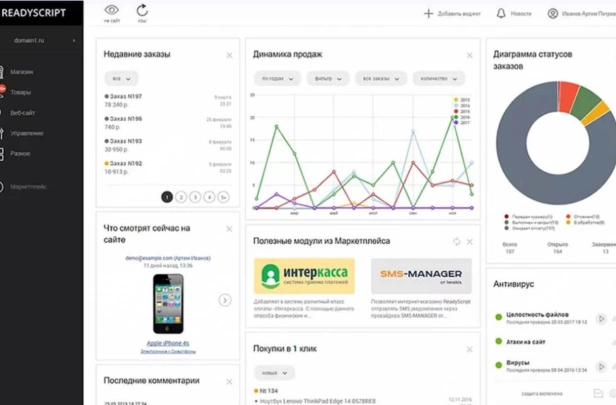Click the eye icon to view site
Image resolution: width=616 pixels, height=405 pixels.
pos(112,10)
